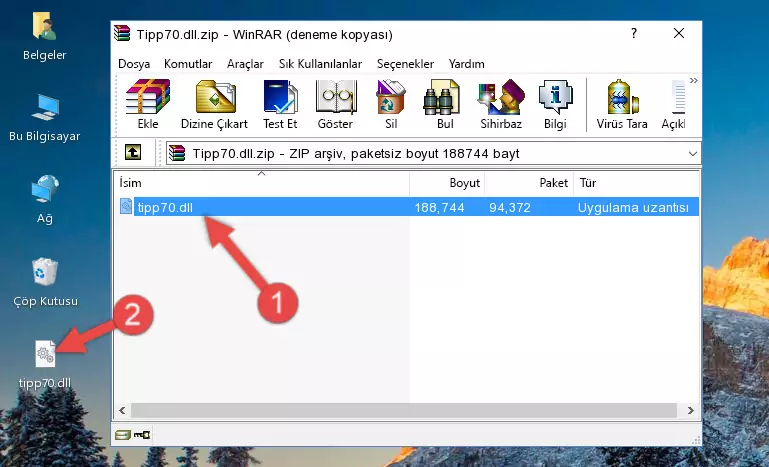Click the archive icon in address bar

coord(177,153)
